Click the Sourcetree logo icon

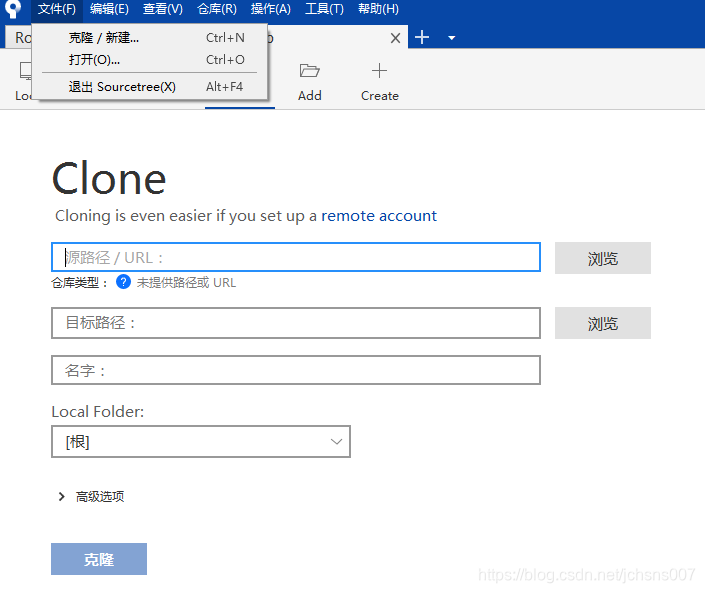(x=13, y=9)
